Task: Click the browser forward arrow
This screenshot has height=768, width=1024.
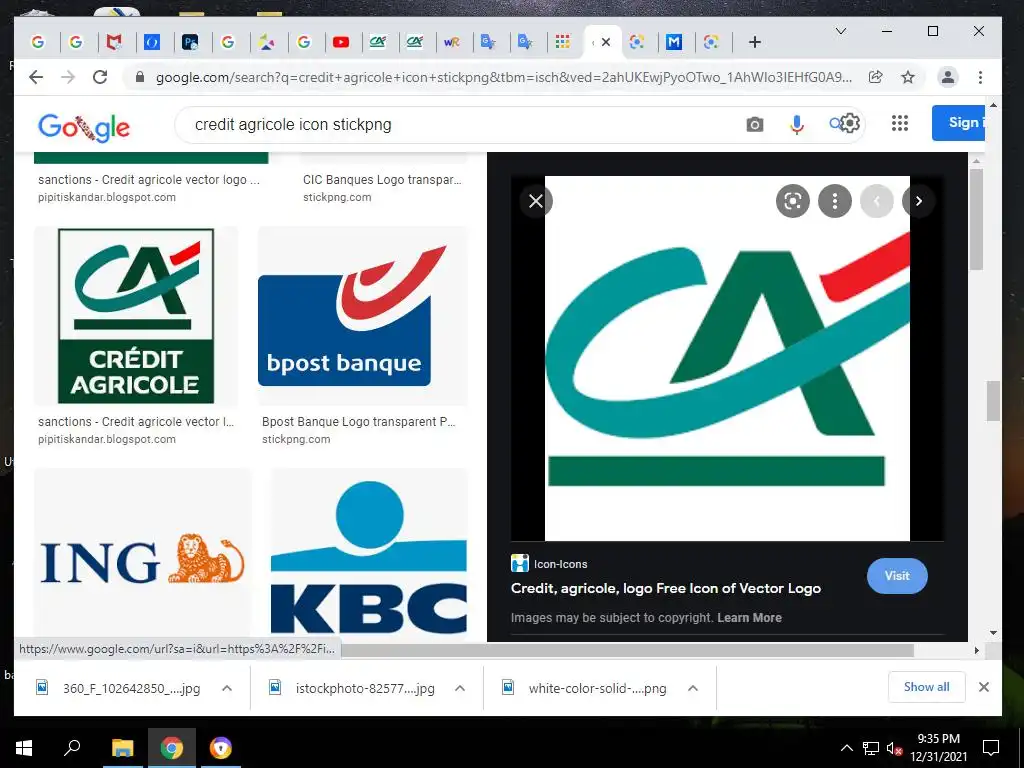Action: point(68,77)
